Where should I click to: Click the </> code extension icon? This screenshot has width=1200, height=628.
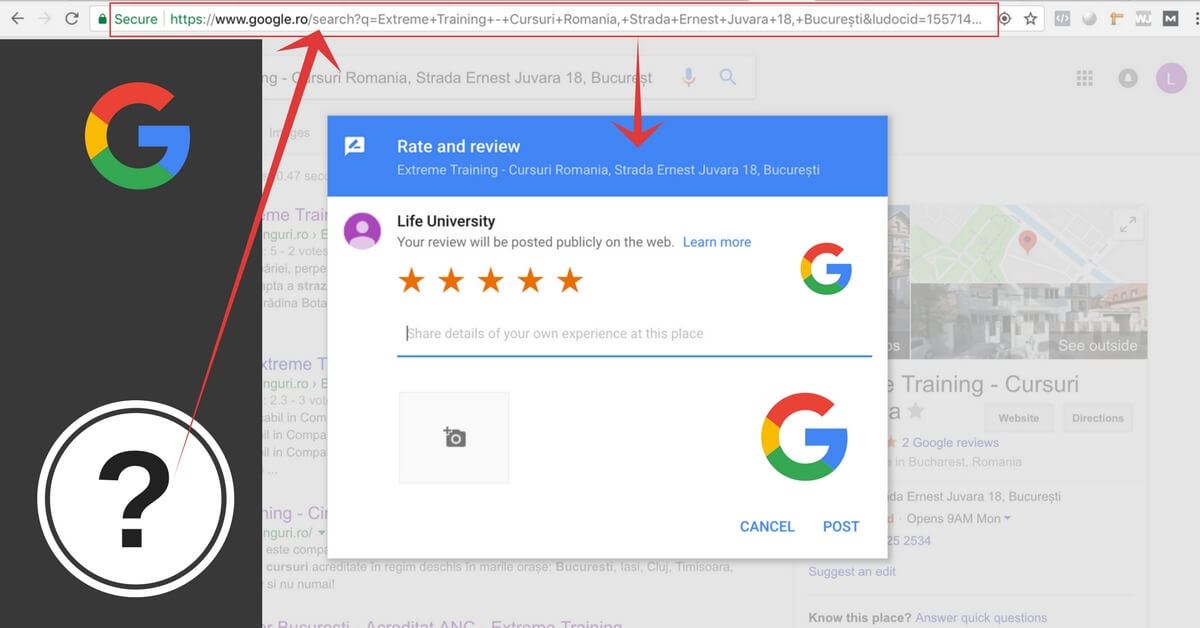point(1062,17)
